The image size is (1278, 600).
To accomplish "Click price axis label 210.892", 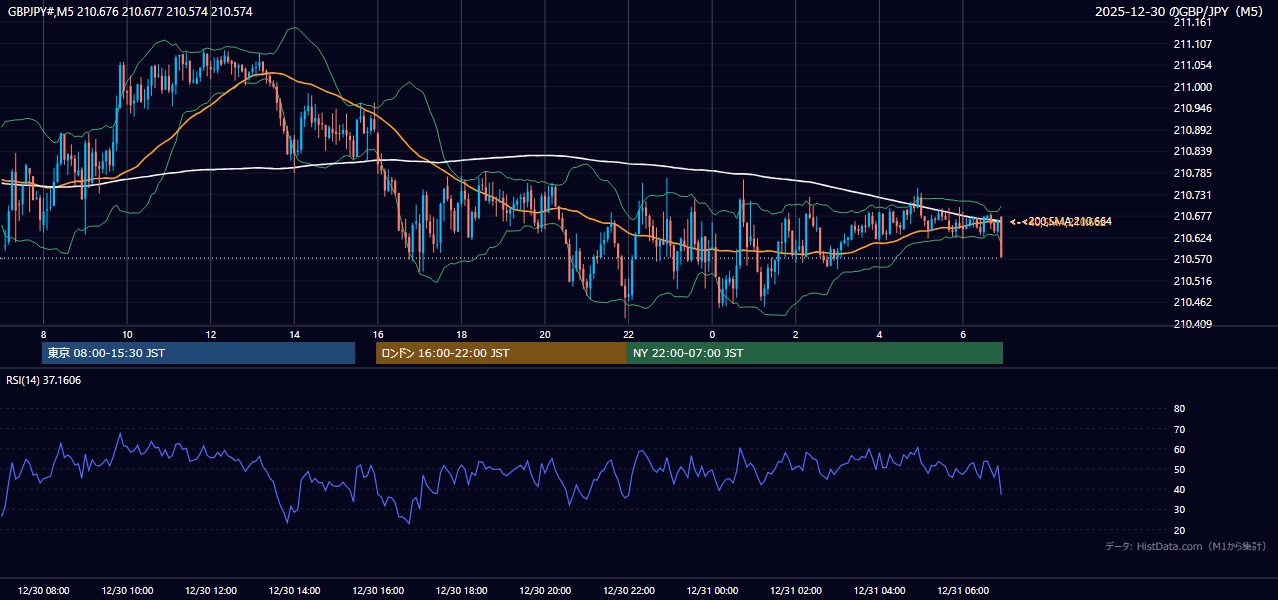I will (1192, 130).
